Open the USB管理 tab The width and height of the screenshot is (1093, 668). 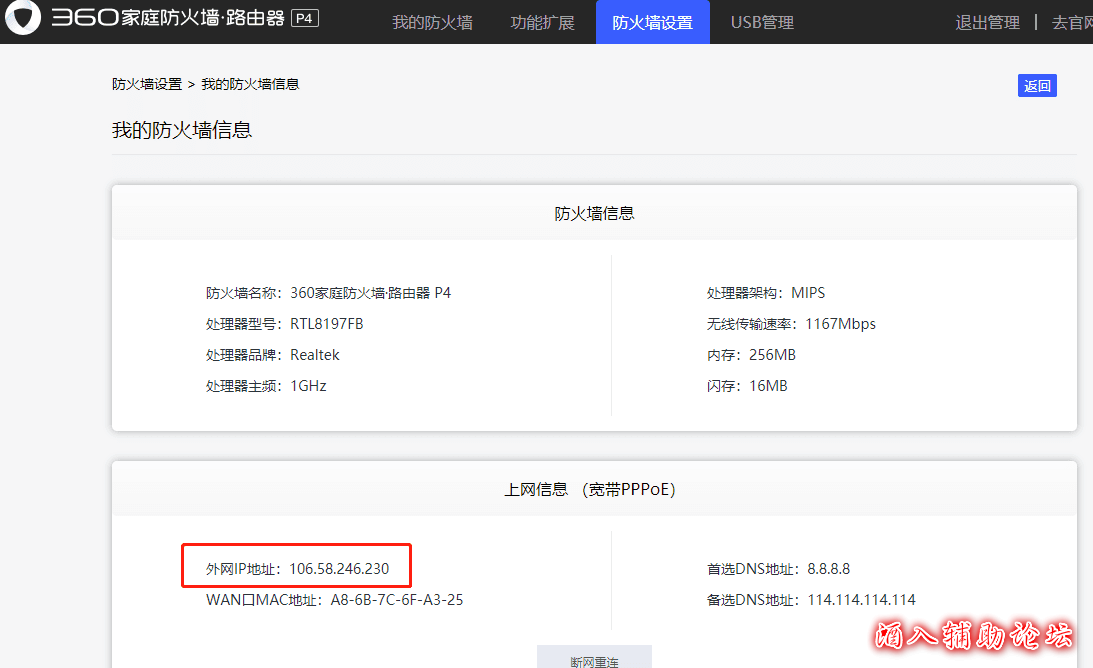coord(762,22)
